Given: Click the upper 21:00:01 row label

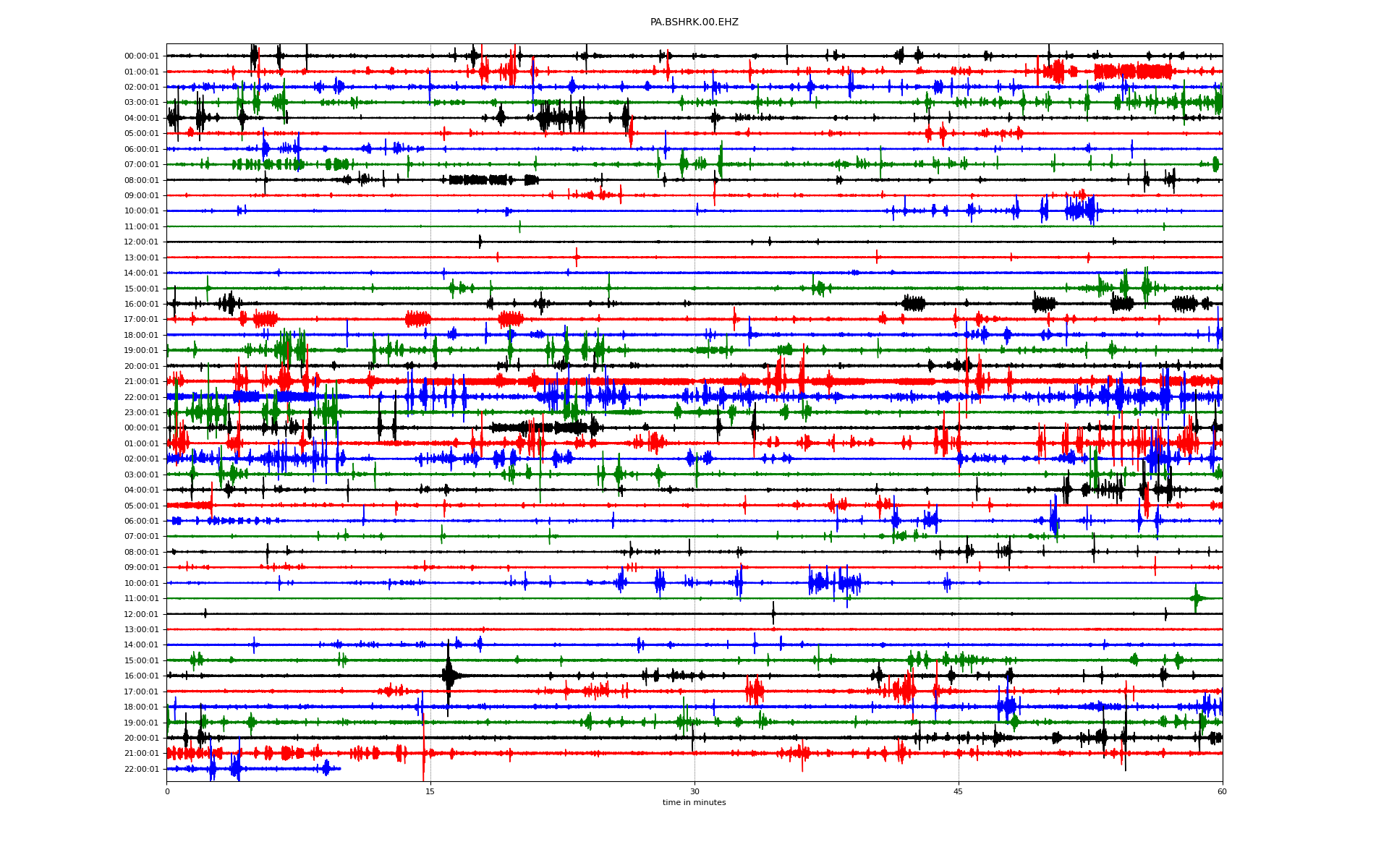Looking at the screenshot, I should click(x=141, y=382).
